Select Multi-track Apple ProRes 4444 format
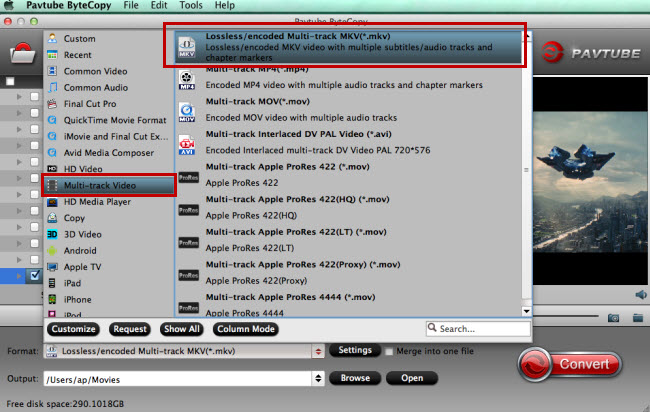Image resolution: width=650 pixels, height=412 pixels. (349, 305)
